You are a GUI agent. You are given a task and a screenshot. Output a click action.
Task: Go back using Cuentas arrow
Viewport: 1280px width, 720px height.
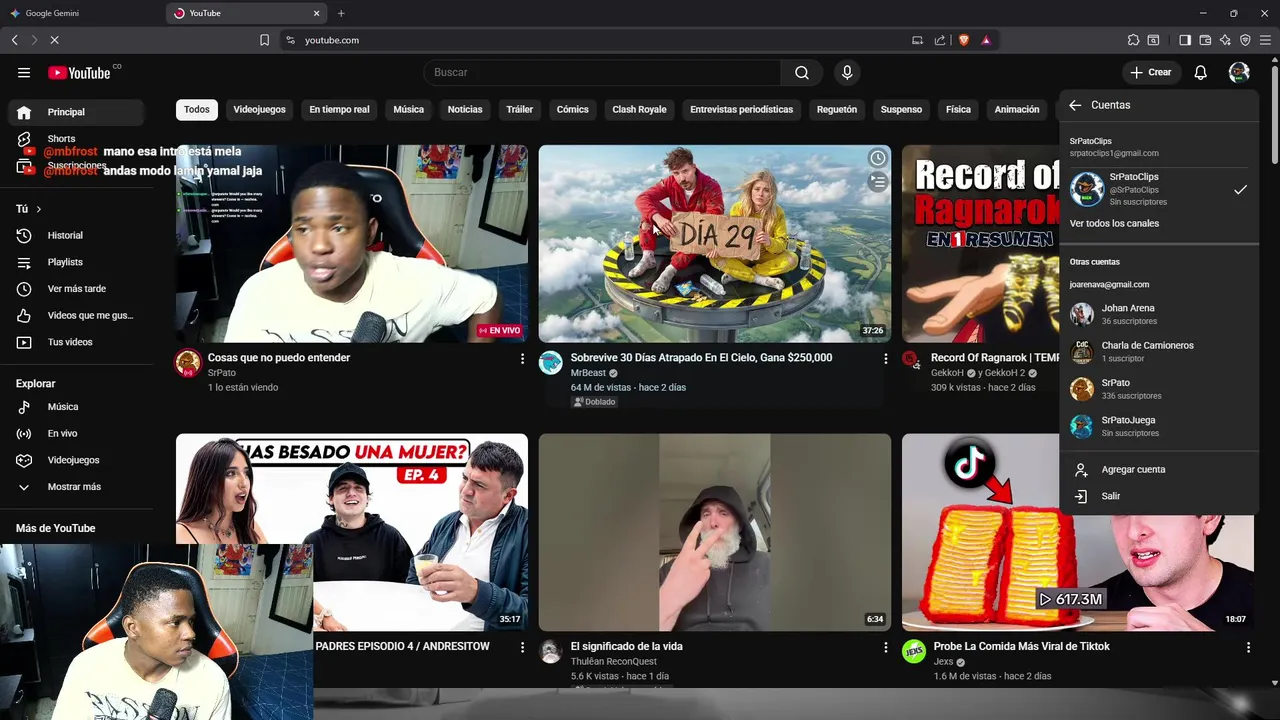(x=1075, y=105)
